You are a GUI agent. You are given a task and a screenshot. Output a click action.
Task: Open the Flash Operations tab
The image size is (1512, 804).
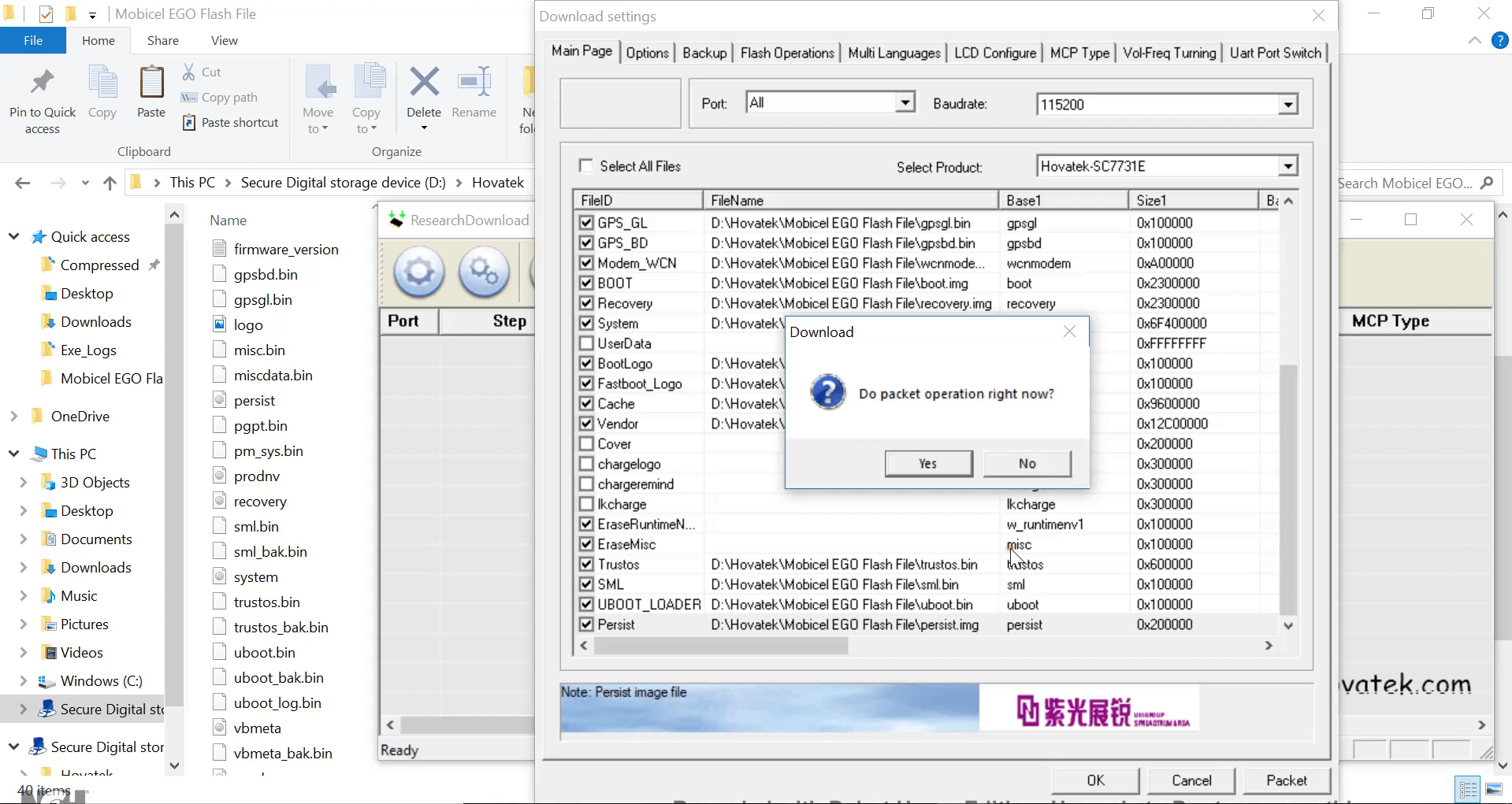(x=787, y=53)
